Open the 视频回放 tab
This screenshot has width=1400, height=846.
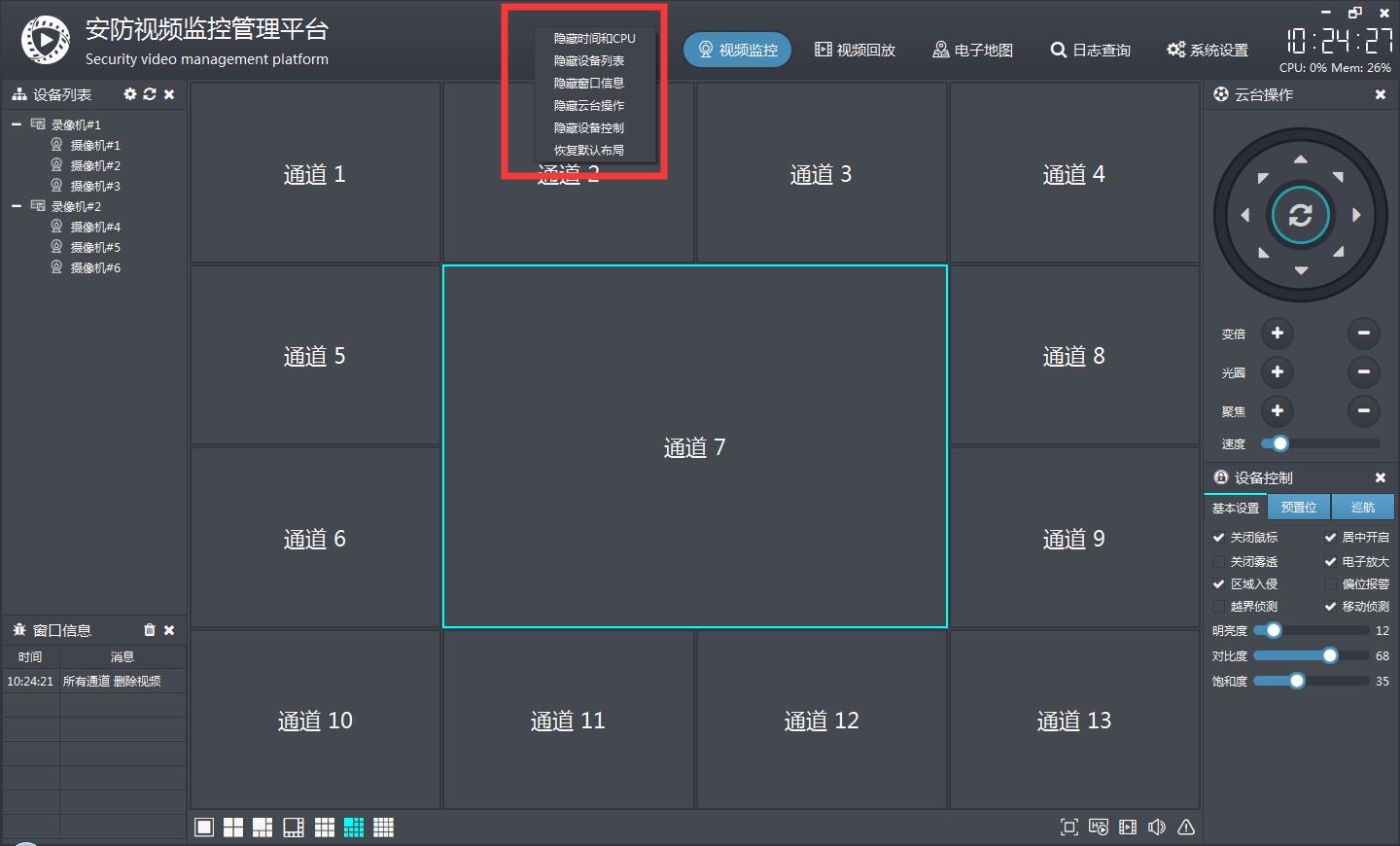click(x=855, y=50)
